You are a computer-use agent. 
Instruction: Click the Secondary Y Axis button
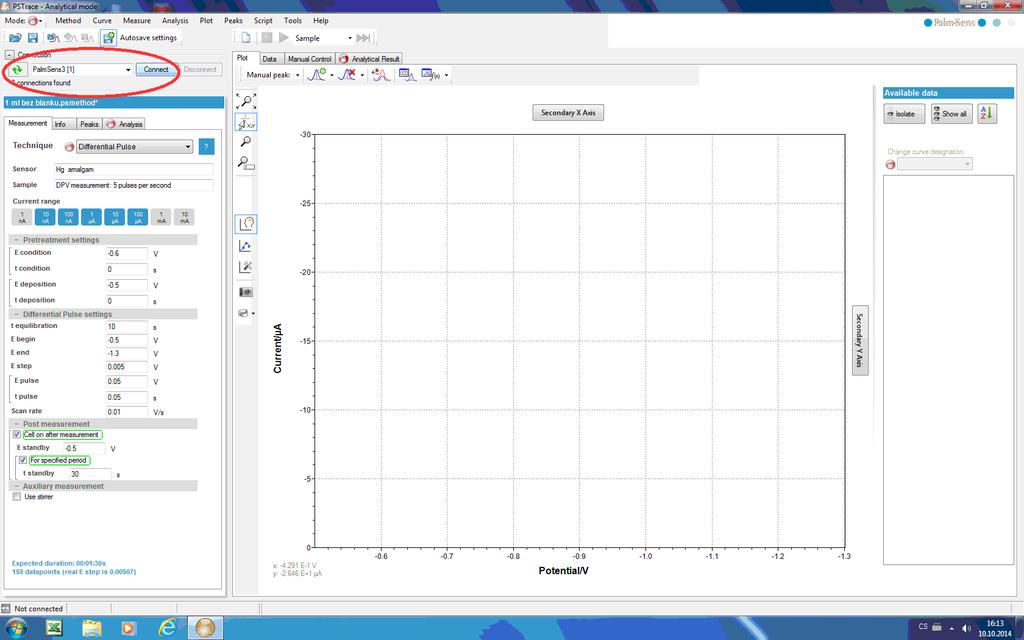point(860,340)
